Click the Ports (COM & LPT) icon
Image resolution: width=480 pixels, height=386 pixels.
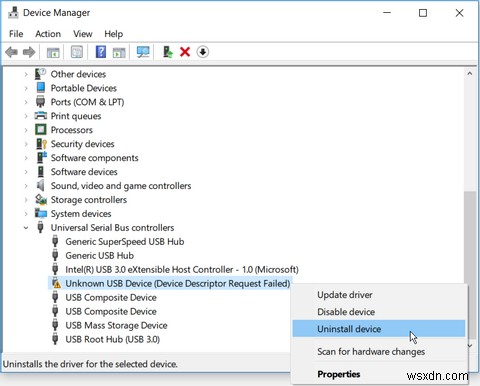pos(41,102)
